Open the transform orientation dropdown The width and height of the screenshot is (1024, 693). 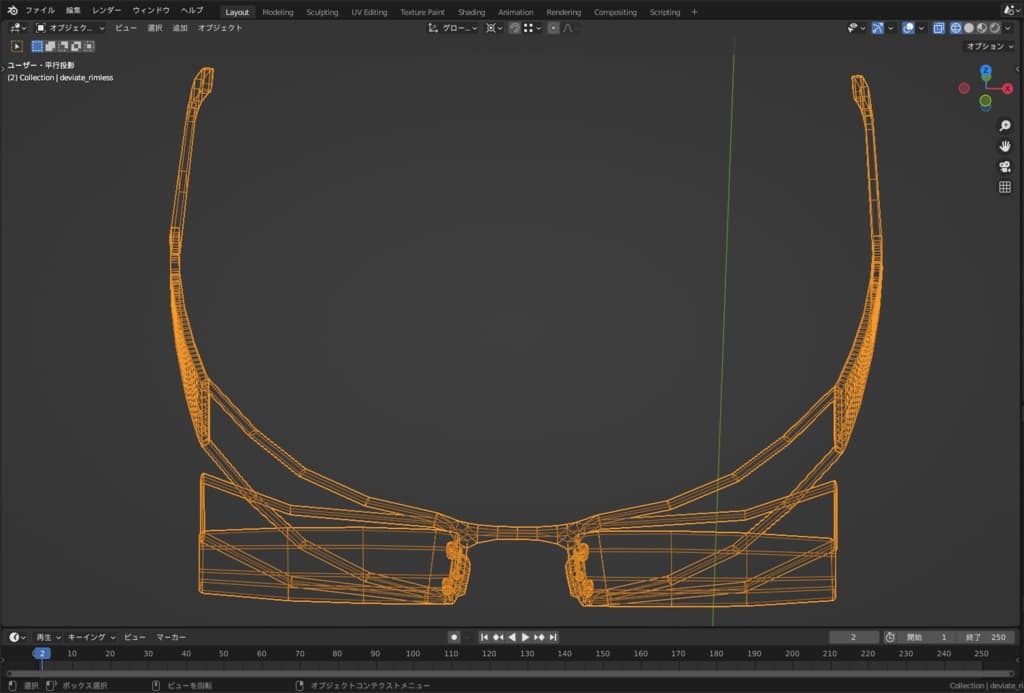[453, 28]
